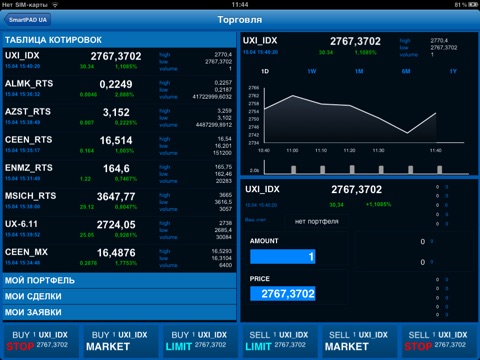The width and height of the screenshot is (480, 360).
Task: Tap the battery icon in status bar
Action: pyautogui.click(x=473, y=5)
